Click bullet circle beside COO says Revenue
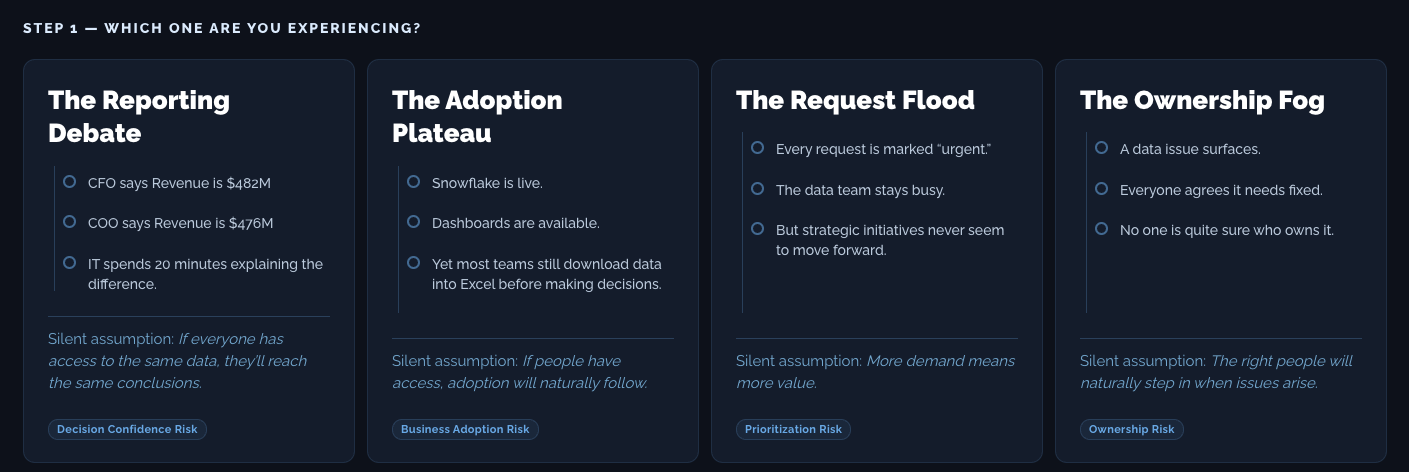This screenshot has width=1409, height=472. click(69, 222)
